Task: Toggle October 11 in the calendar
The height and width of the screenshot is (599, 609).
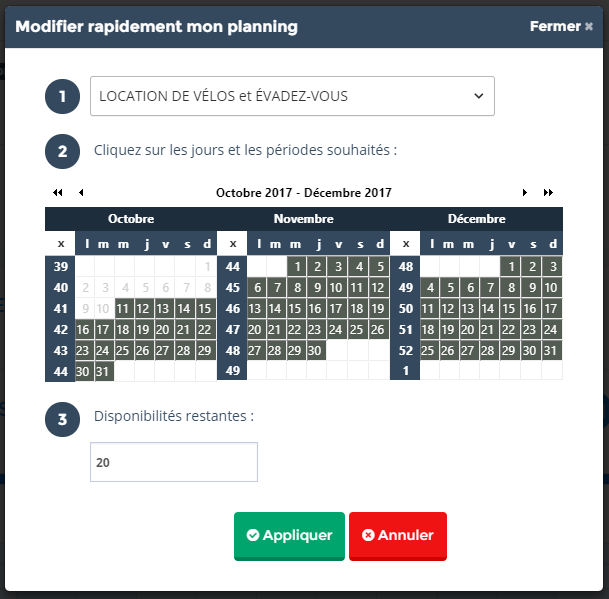Action: pos(124,308)
